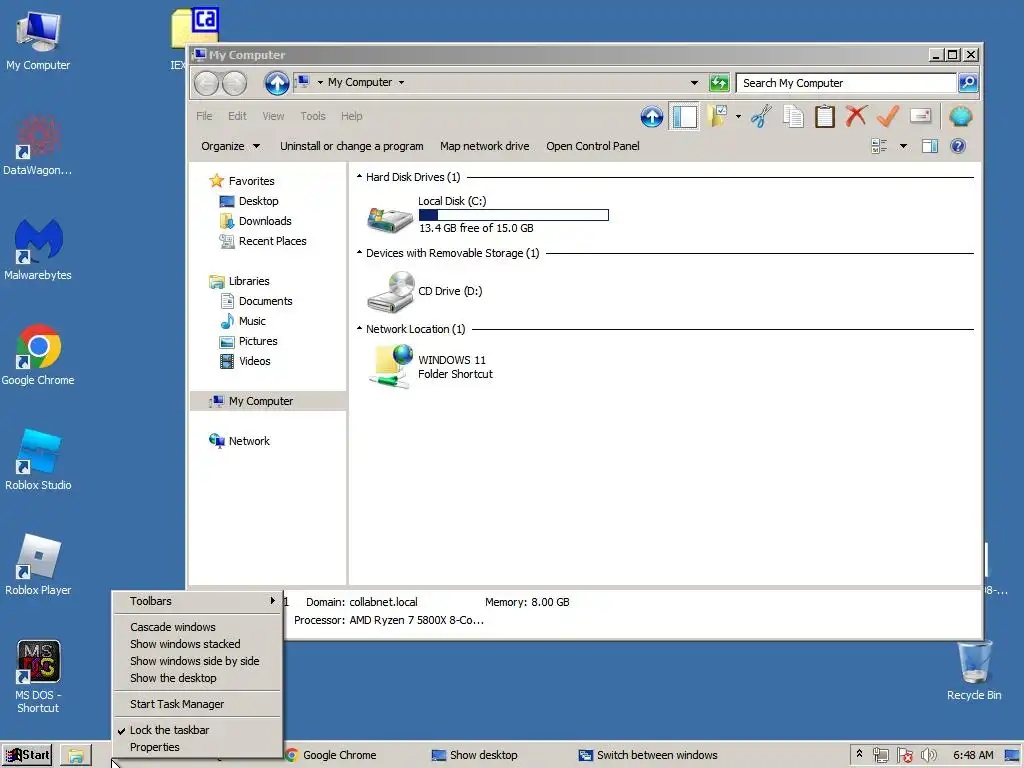1024x768 pixels.
Task: Select Videos library
Action: coord(254,361)
